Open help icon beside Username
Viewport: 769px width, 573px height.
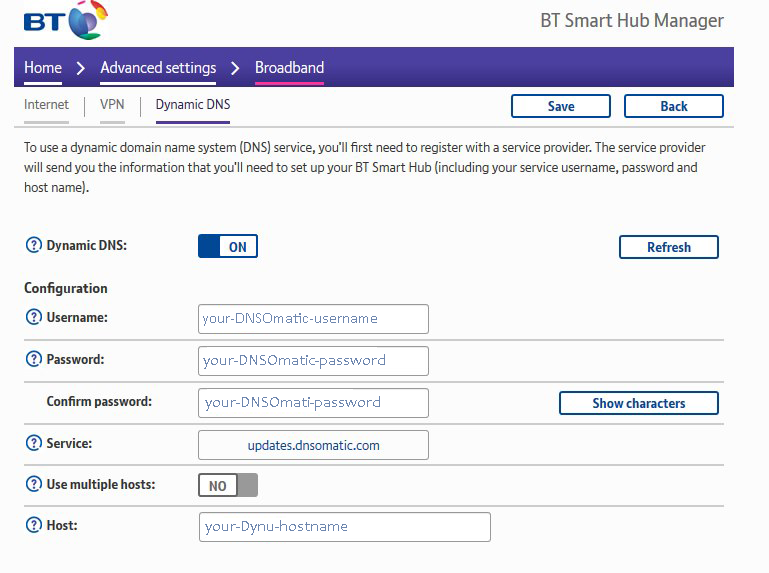[33, 317]
